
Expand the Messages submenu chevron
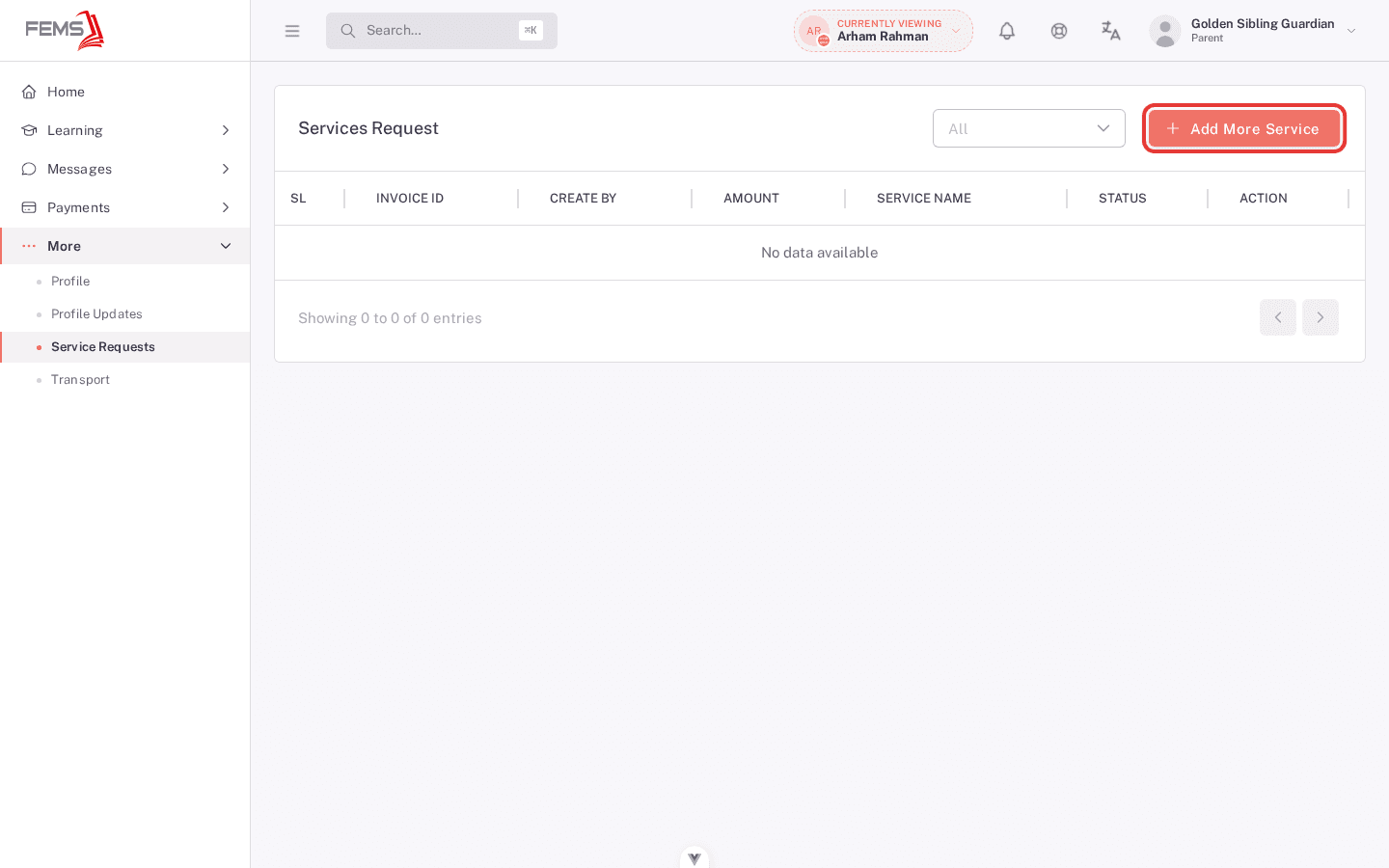pos(226,169)
